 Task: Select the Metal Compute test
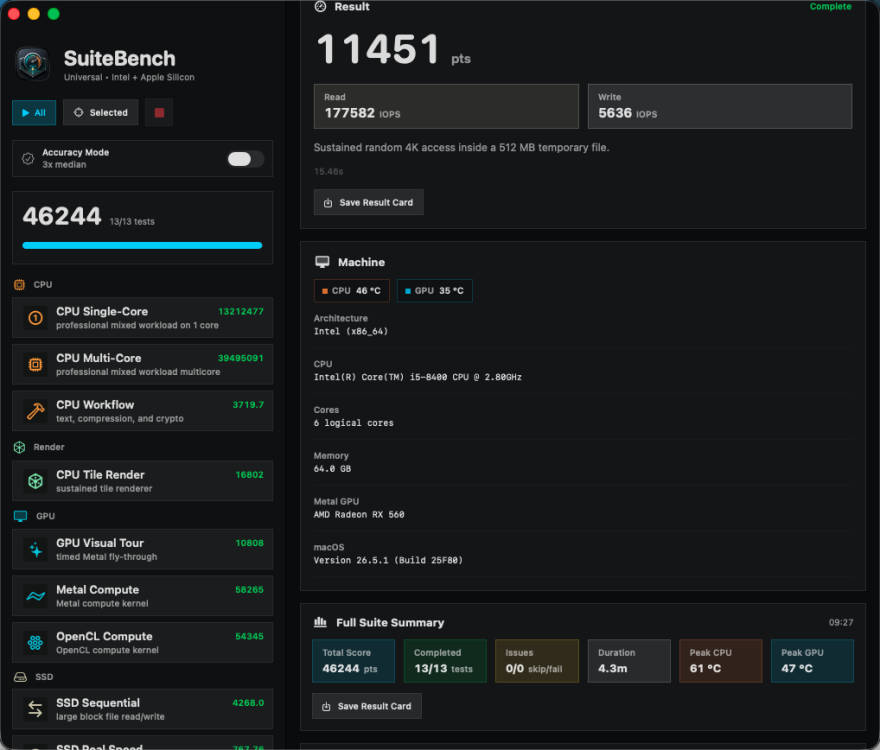(x=143, y=596)
